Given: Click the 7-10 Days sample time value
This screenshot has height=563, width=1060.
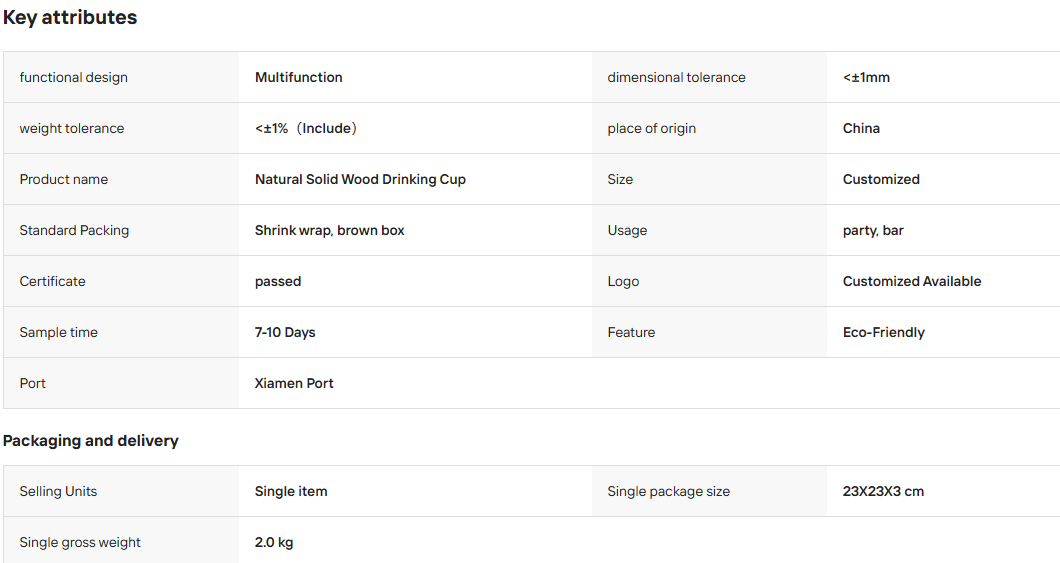Looking at the screenshot, I should [285, 333].
